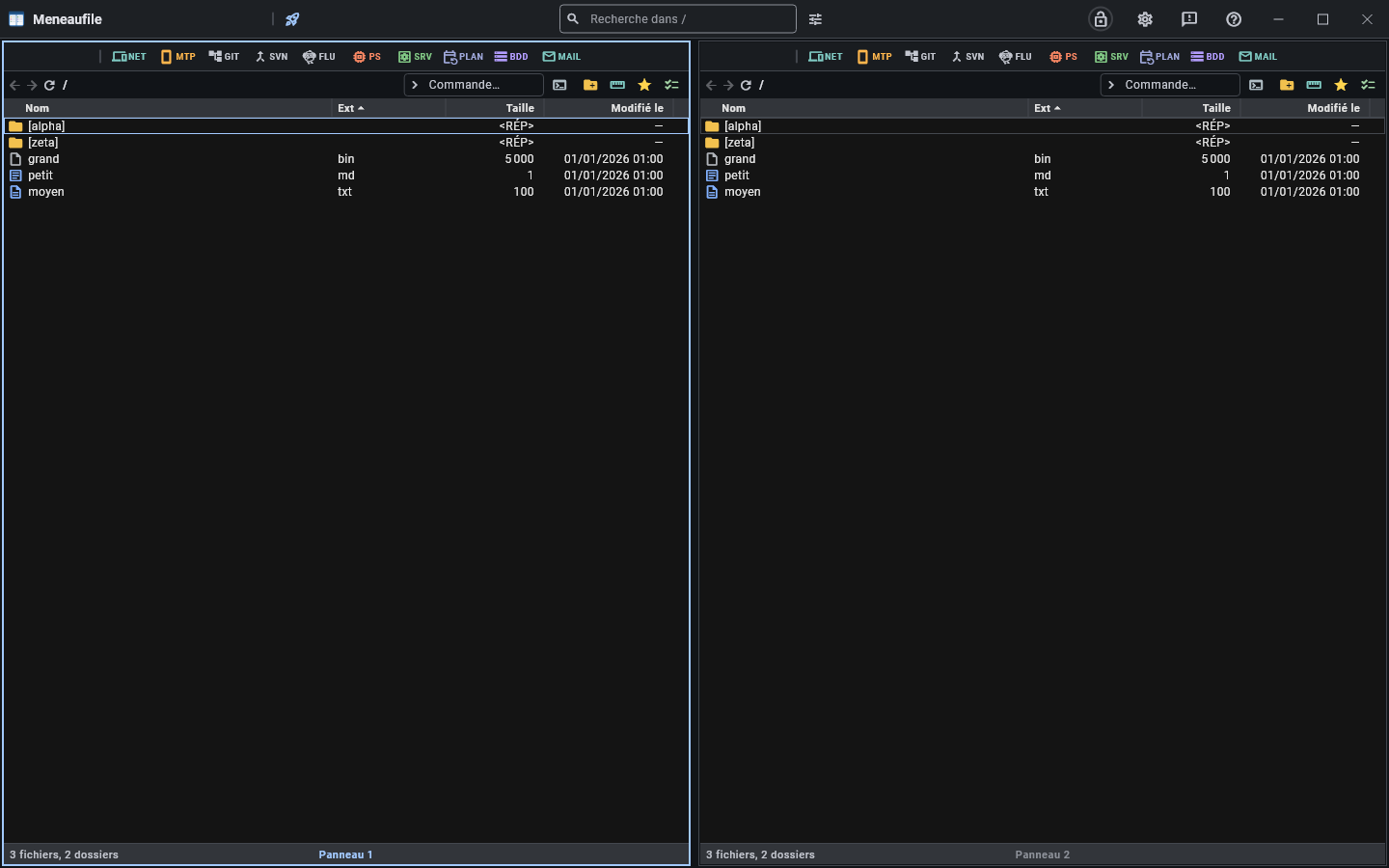Open SRV in Panneau 2 toolbar
Viewport: 1389px width, 868px height.
[x=1111, y=57]
